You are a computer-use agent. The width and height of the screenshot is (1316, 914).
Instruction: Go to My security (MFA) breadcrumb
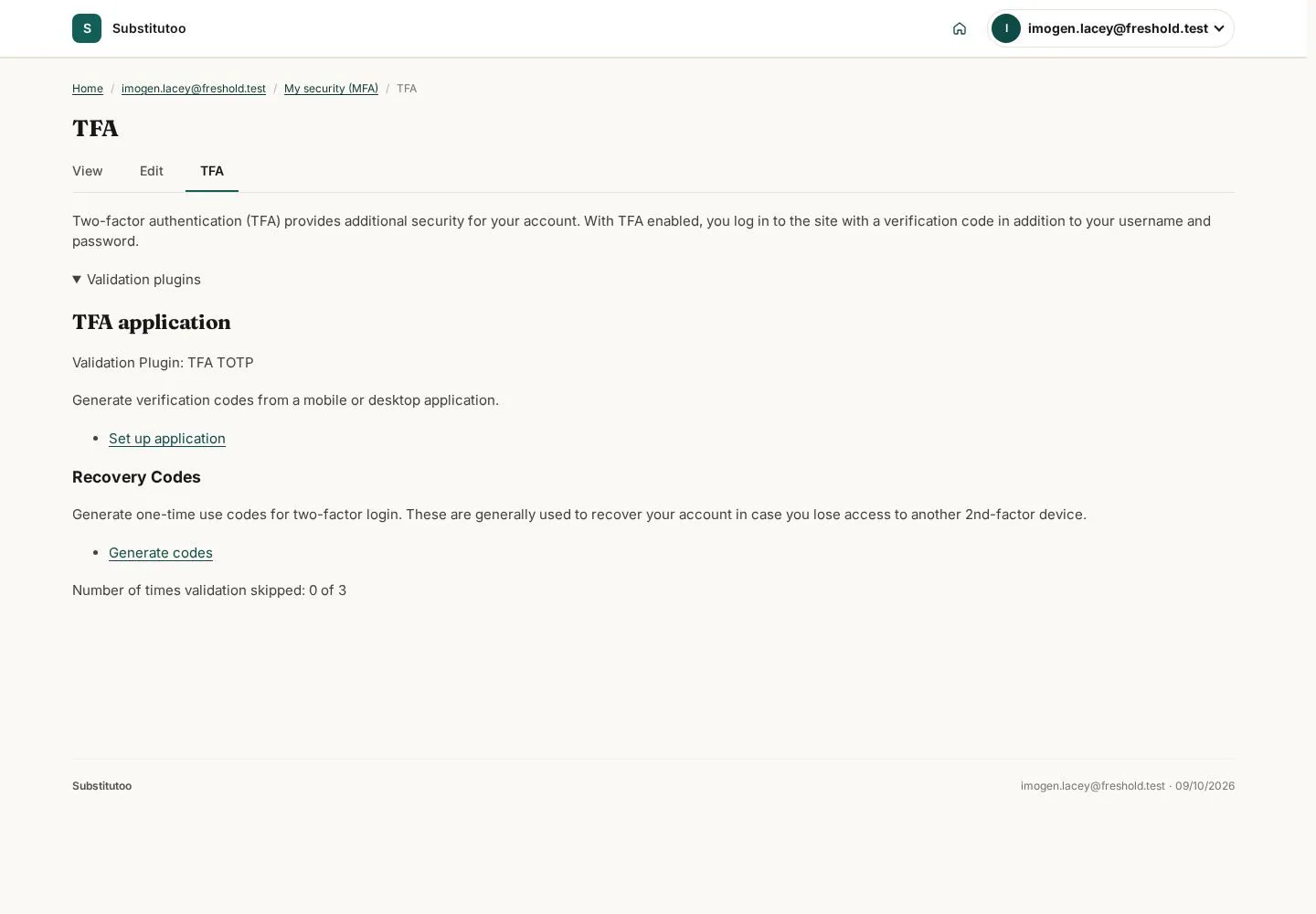(x=331, y=89)
